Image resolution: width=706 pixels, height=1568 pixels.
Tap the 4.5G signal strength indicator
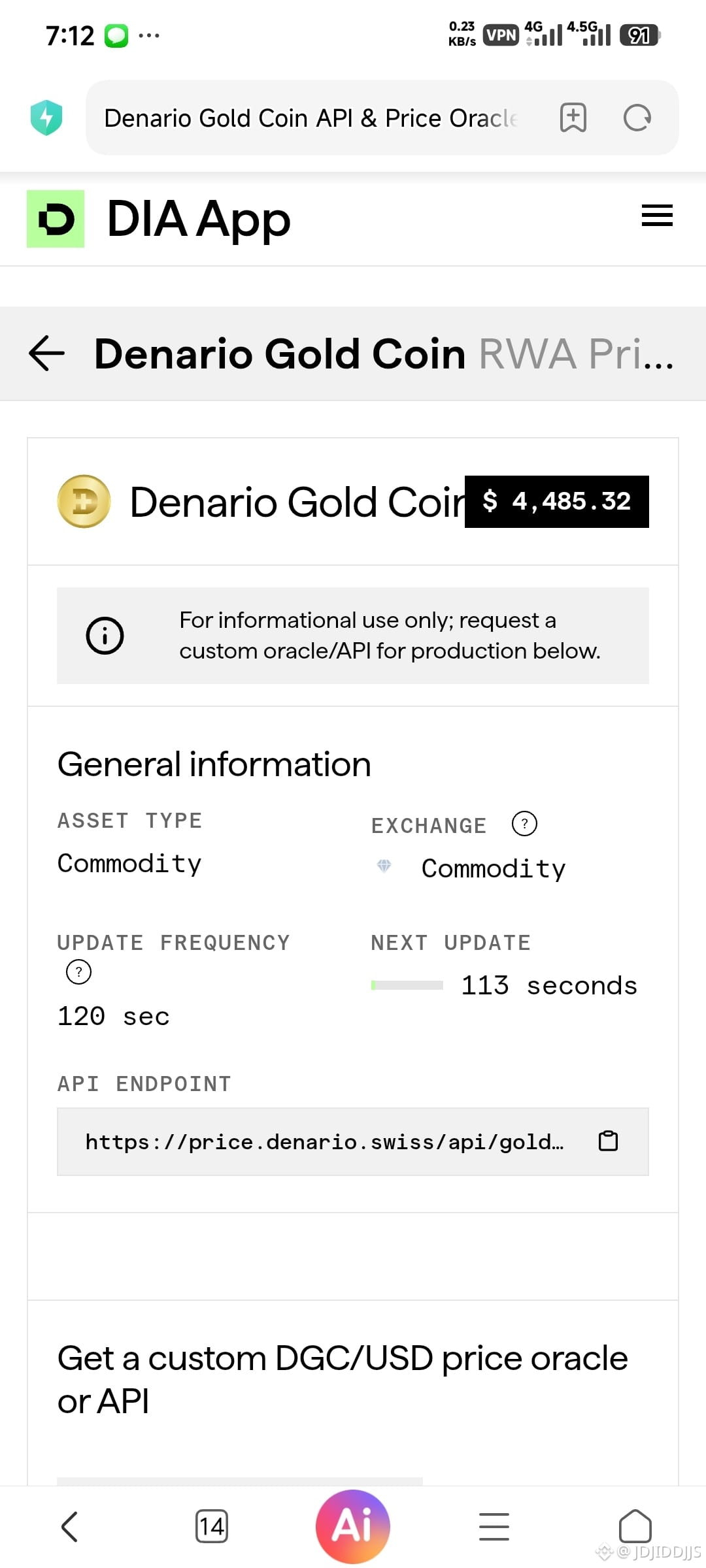coord(589,34)
